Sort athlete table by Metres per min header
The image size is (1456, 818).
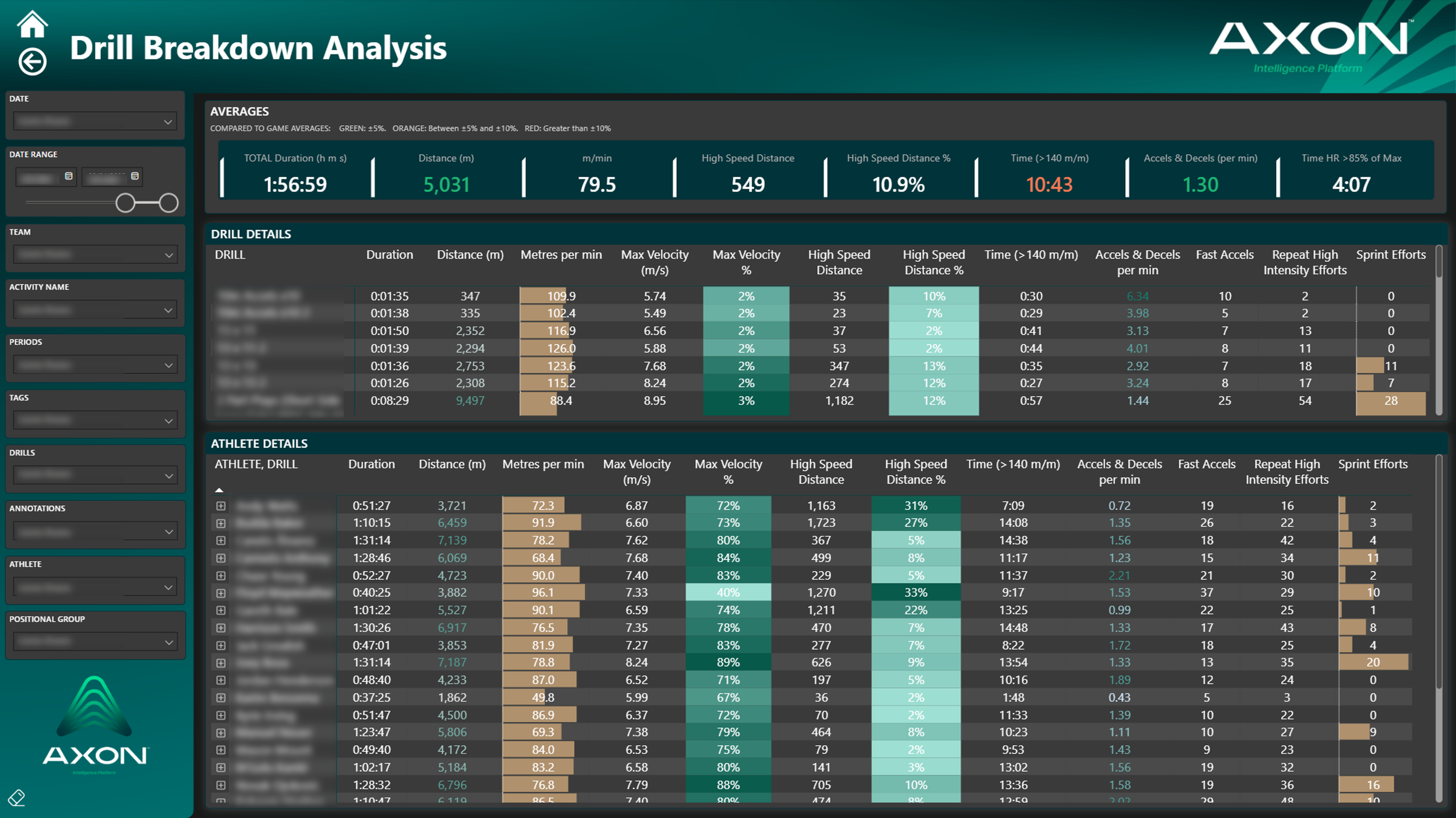(x=543, y=465)
